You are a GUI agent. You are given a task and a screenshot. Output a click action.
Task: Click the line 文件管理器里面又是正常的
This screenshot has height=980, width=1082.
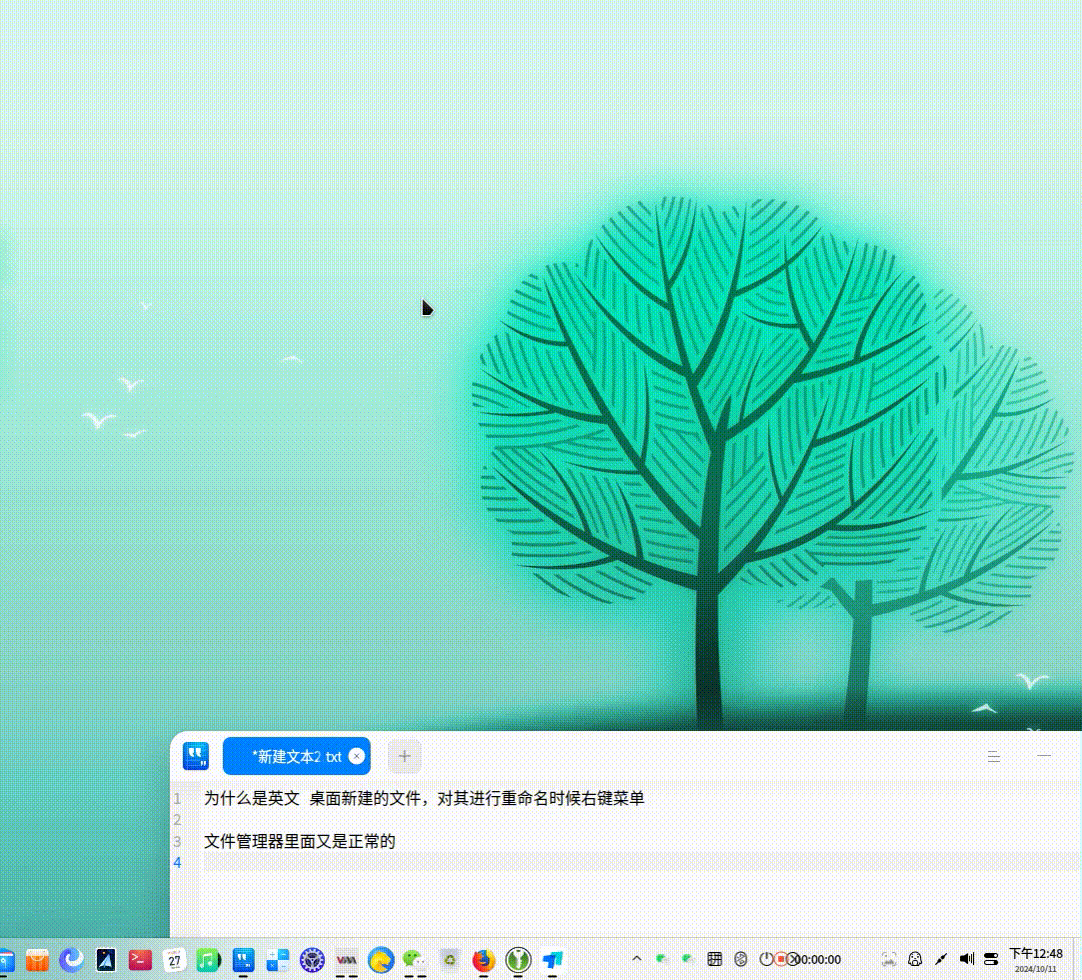point(299,841)
